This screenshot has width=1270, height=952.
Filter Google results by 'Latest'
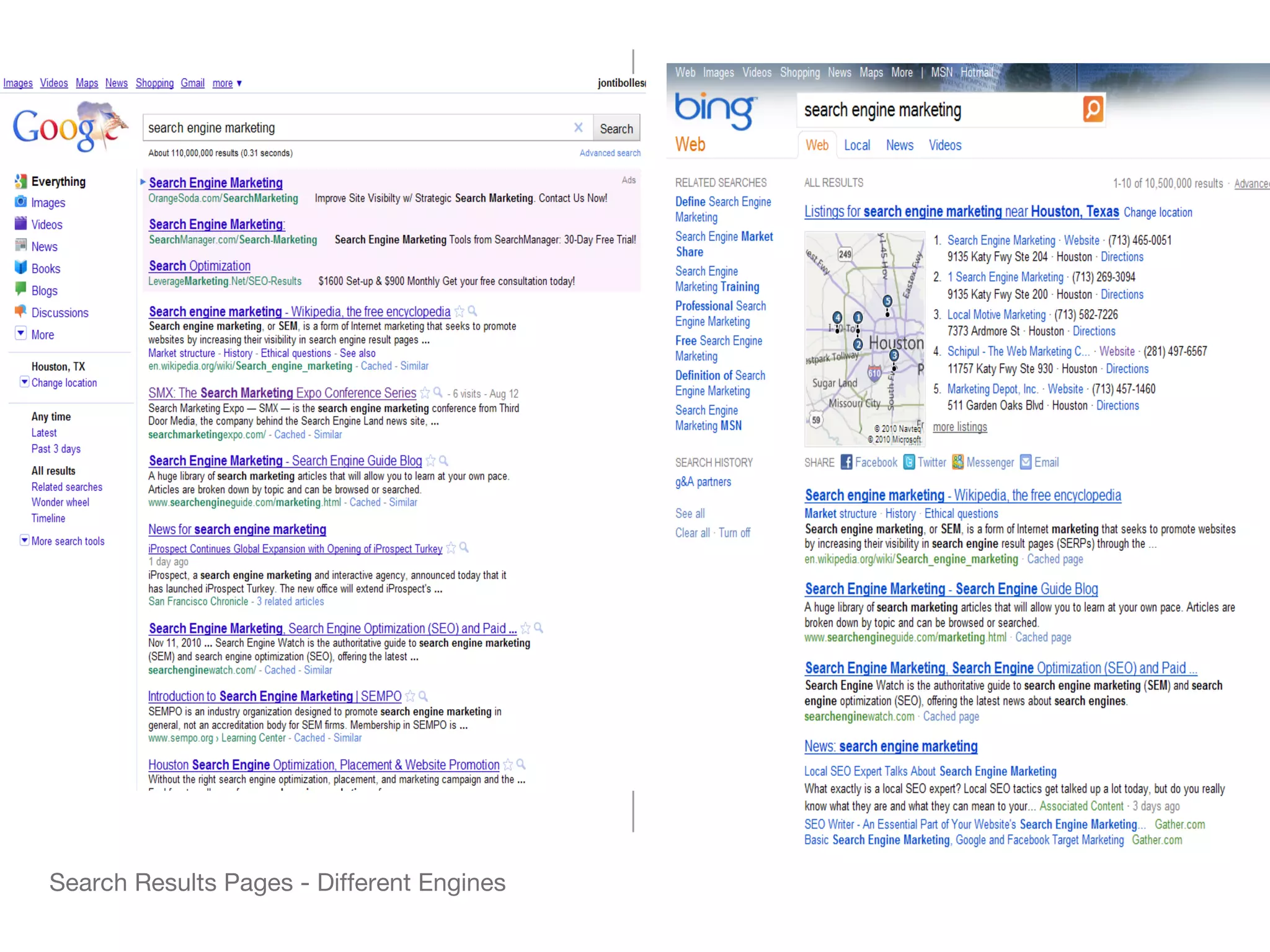coord(44,433)
